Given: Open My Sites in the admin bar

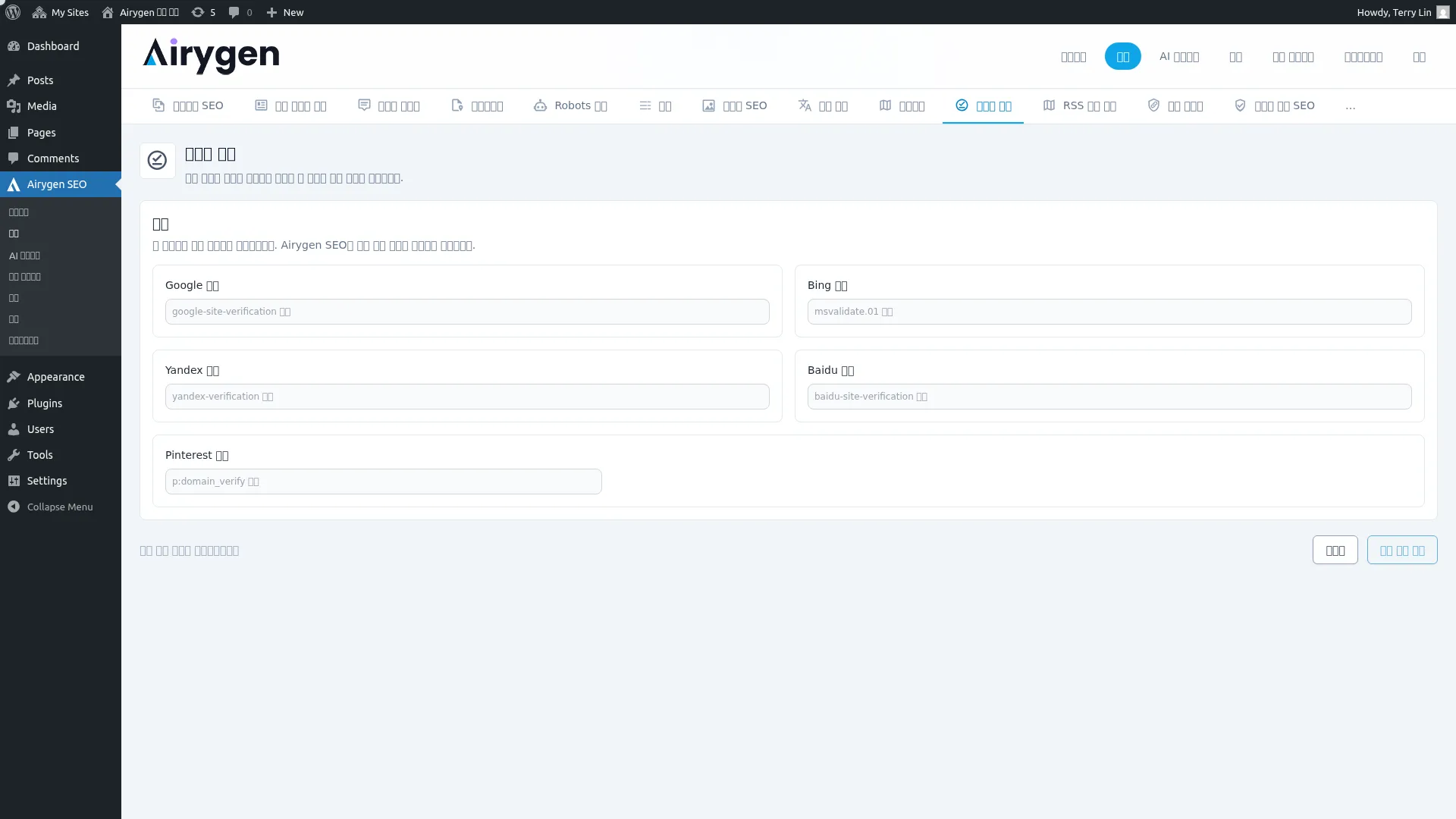Looking at the screenshot, I should (x=61, y=12).
